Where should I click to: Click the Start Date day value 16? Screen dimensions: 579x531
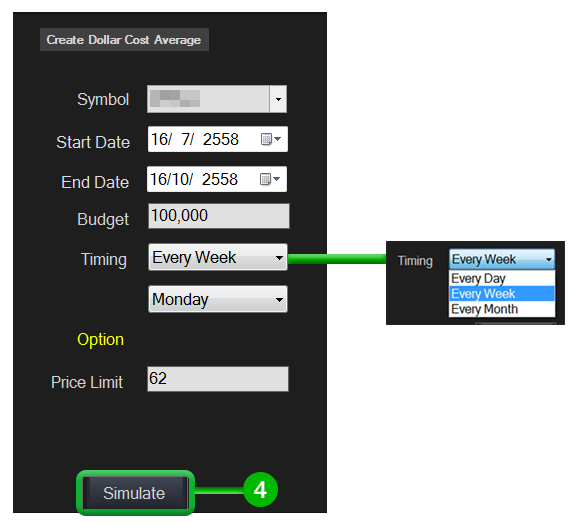point(161,139)
